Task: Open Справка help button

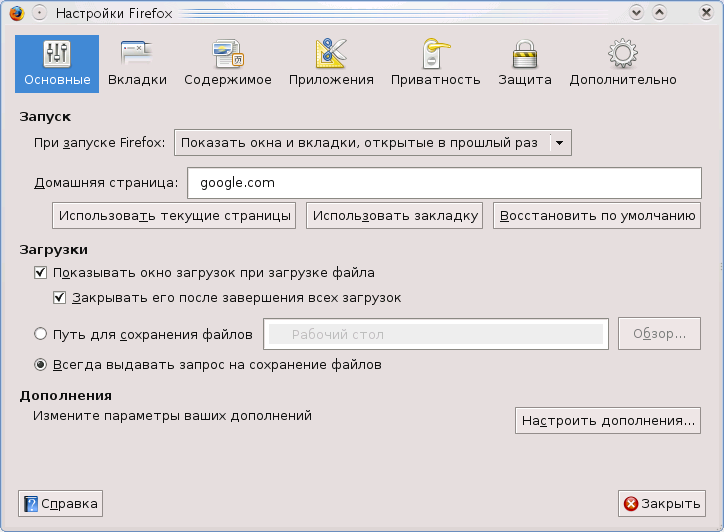Action: coord(60,503)
